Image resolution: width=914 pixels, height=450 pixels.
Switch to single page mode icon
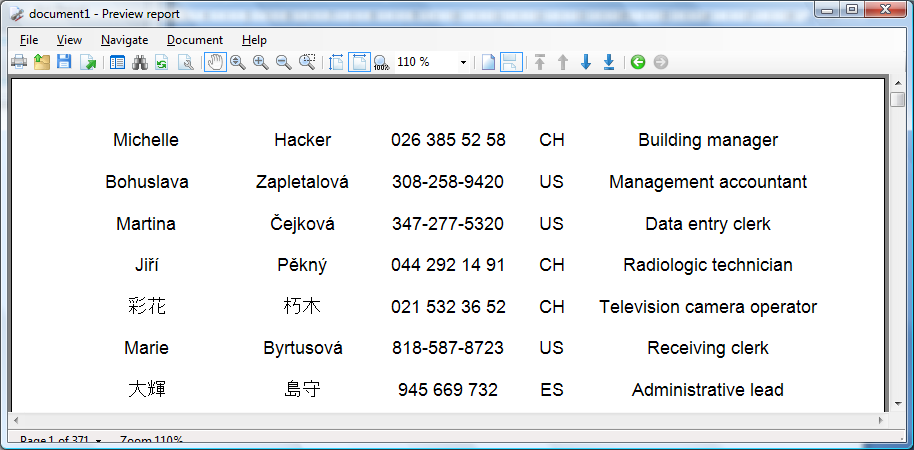[x=488, y=62]
